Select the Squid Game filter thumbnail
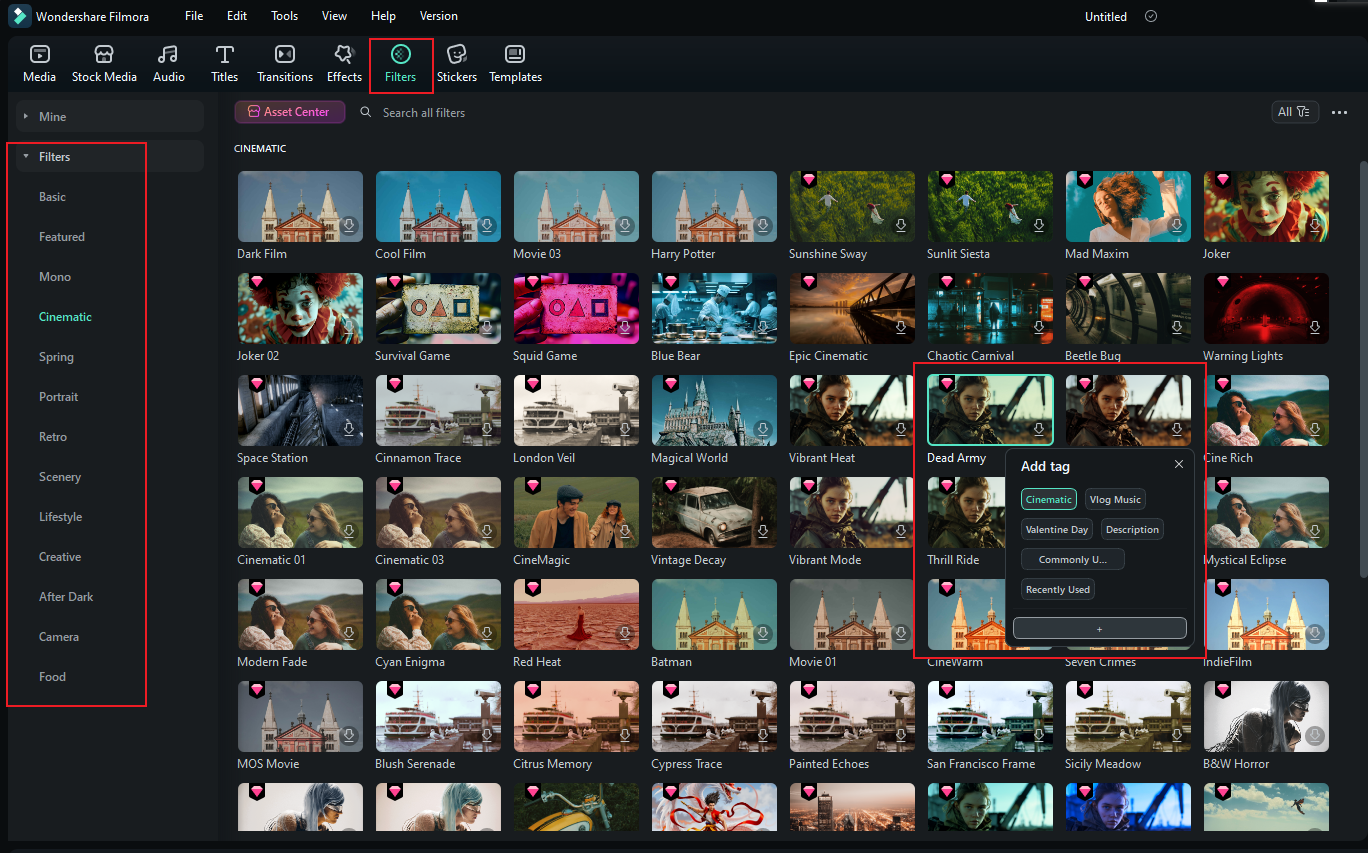This screenshot has width=1368, height=853. 576,308
